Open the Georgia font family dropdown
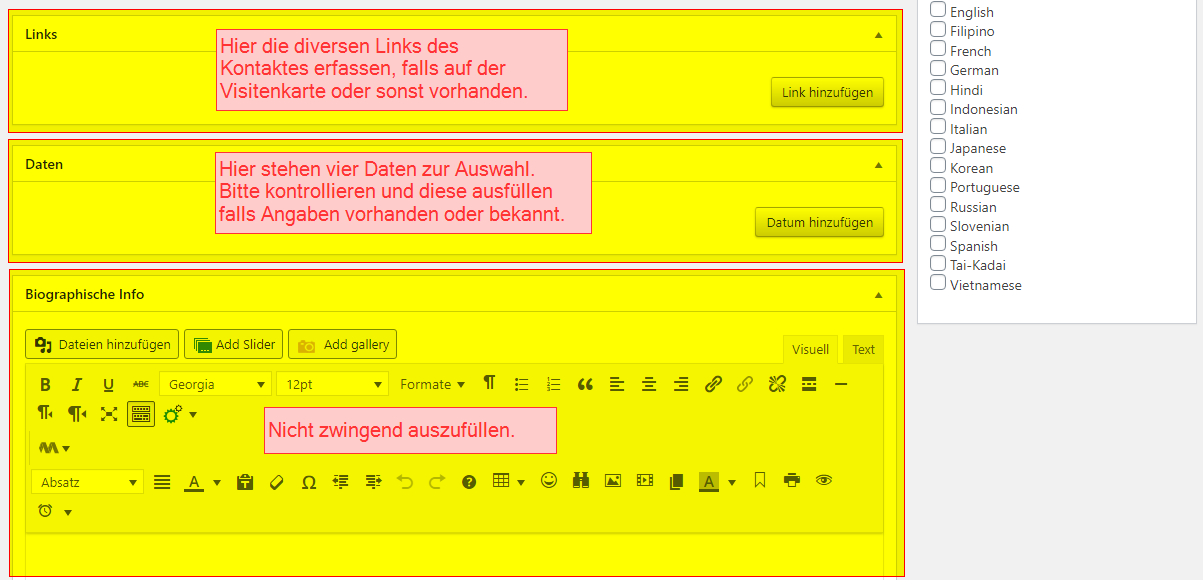This screenshot has width=1203, height=580. point(215,384)
